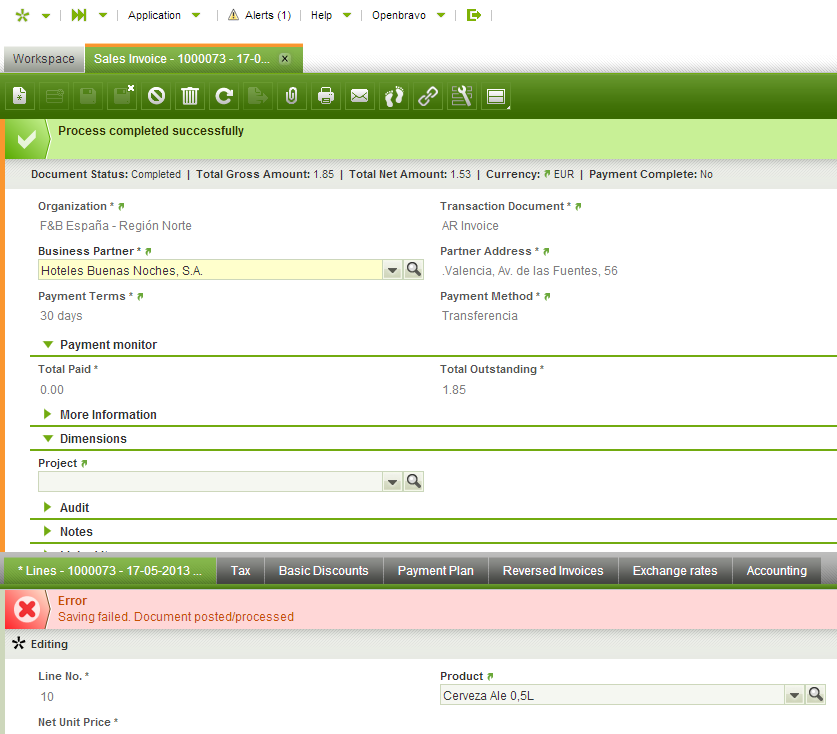Click the Business Partner input field
This screenshot has height=734, width=837.
(210, 270)
